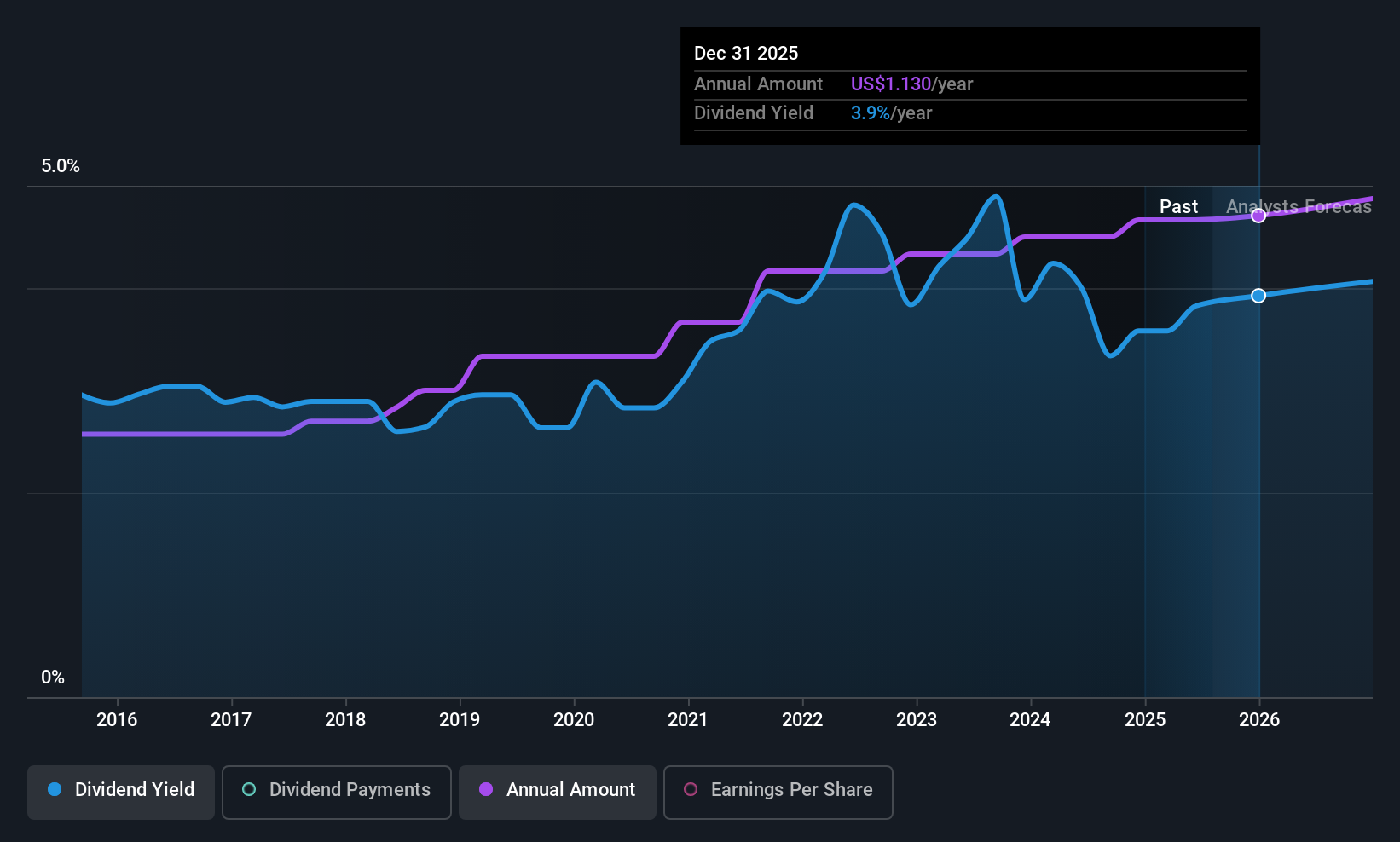1400x842 pixels.
Task: Click the 2016 x-axis label
Action: (x=117, y=719)
